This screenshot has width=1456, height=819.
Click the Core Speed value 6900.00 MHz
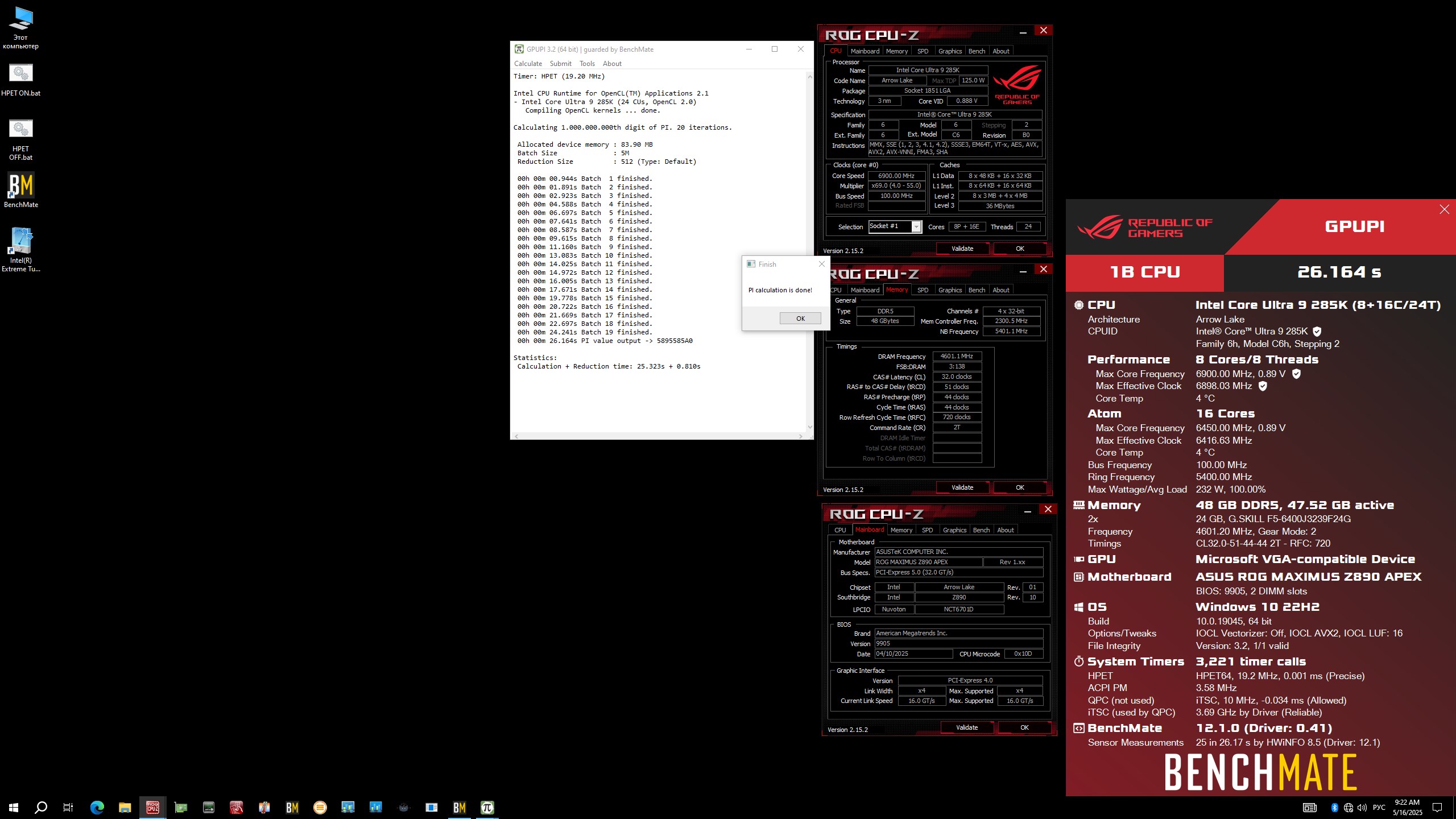click(896, 176)
